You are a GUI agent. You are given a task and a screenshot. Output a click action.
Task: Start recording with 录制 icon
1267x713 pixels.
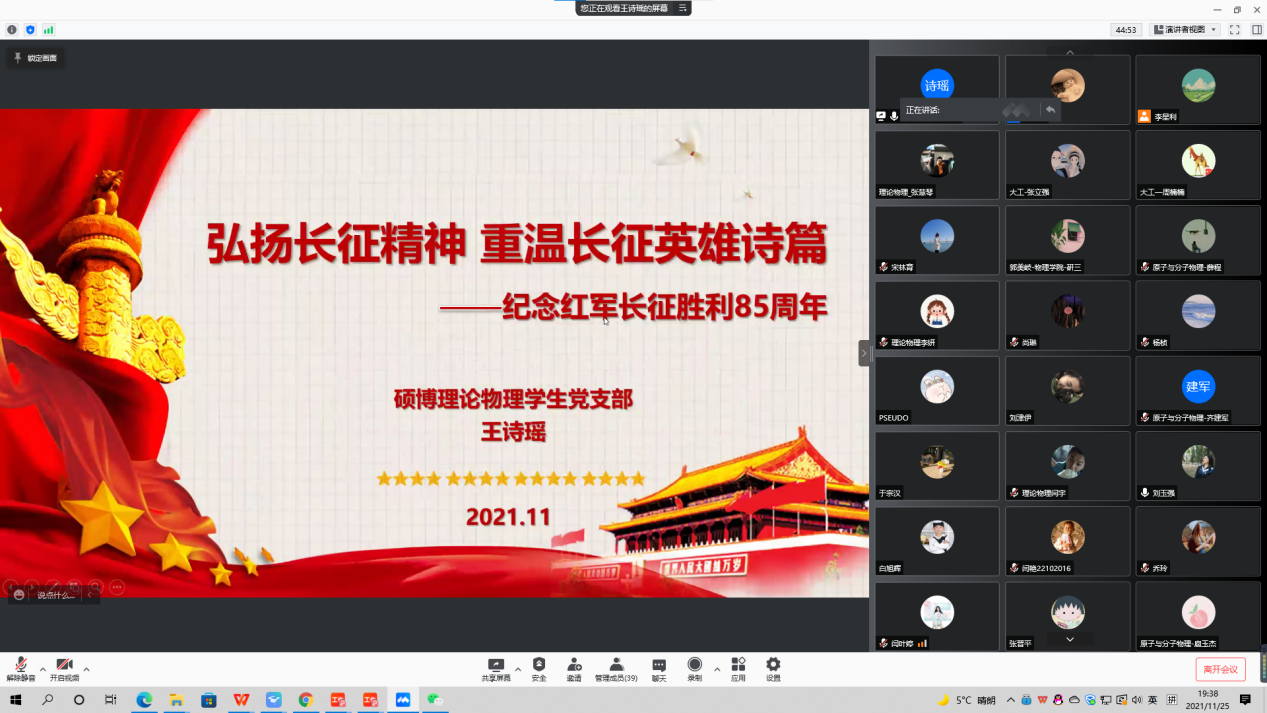click(694, 666)
